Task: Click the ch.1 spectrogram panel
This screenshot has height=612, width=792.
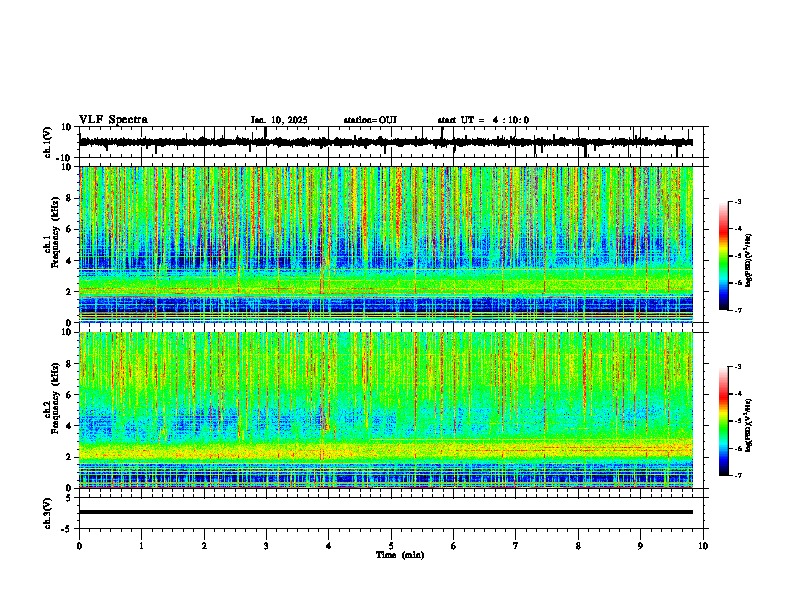Action: tap(386, 244)
